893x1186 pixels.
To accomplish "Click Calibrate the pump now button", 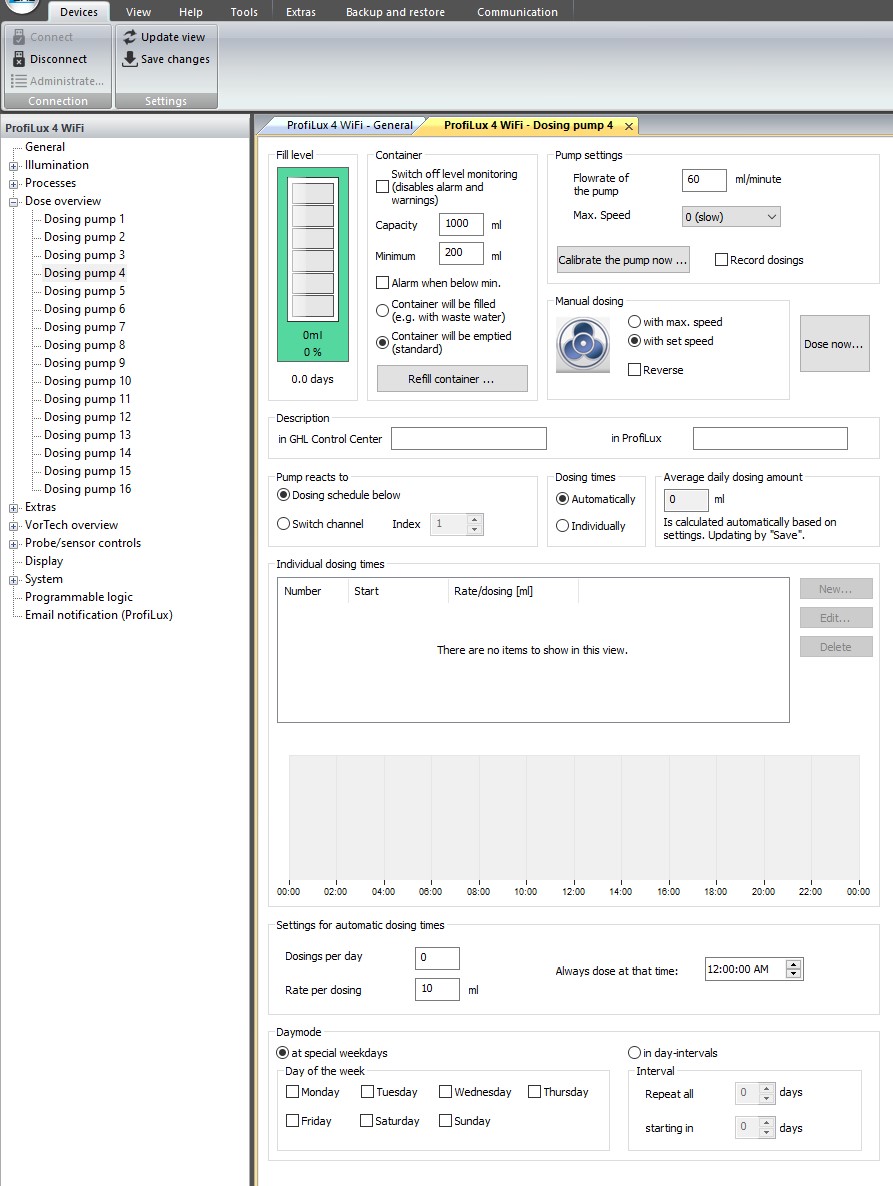I will (623, 259).
